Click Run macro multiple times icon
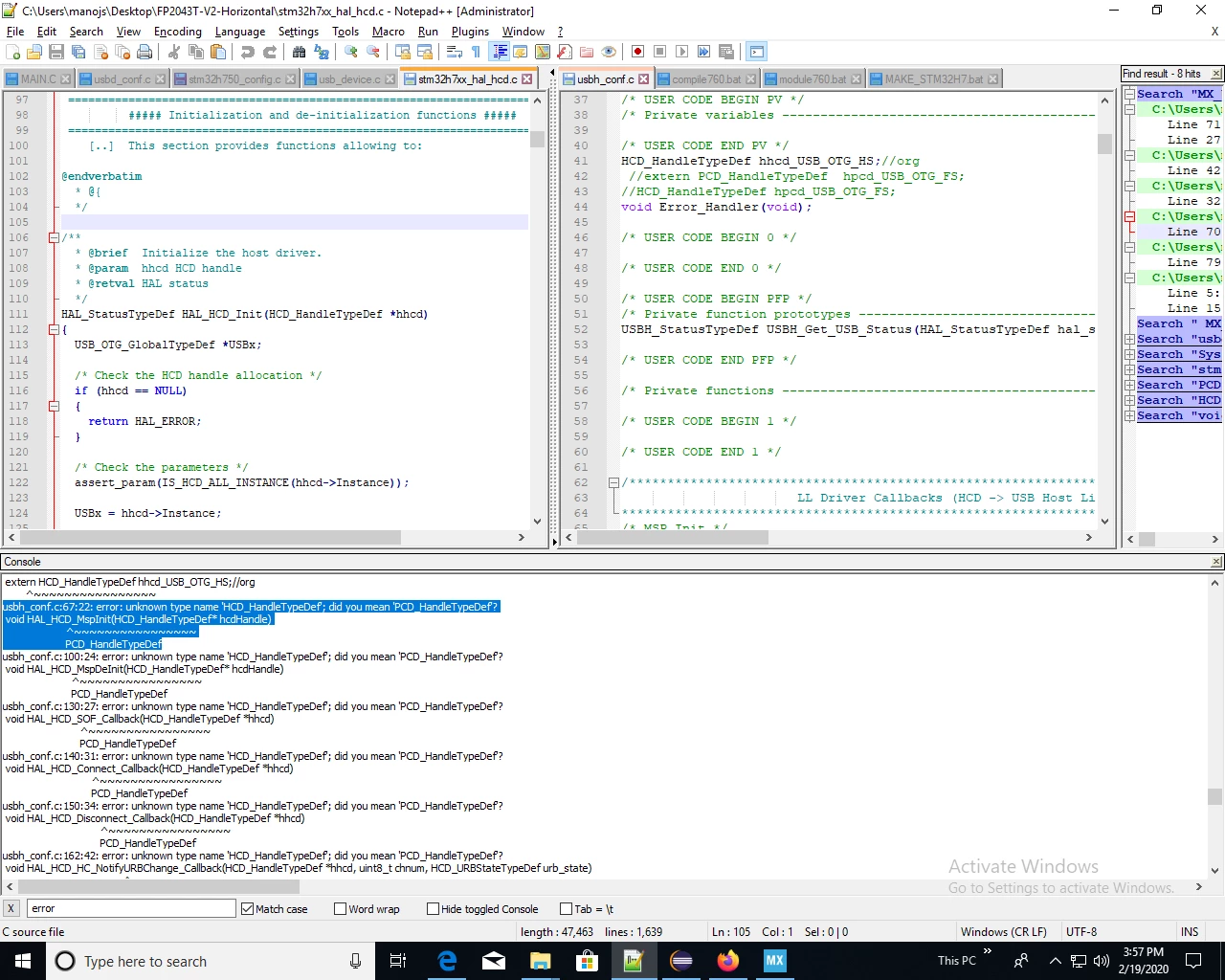The width and height of the screenshot is (1225, 980). 703,52
